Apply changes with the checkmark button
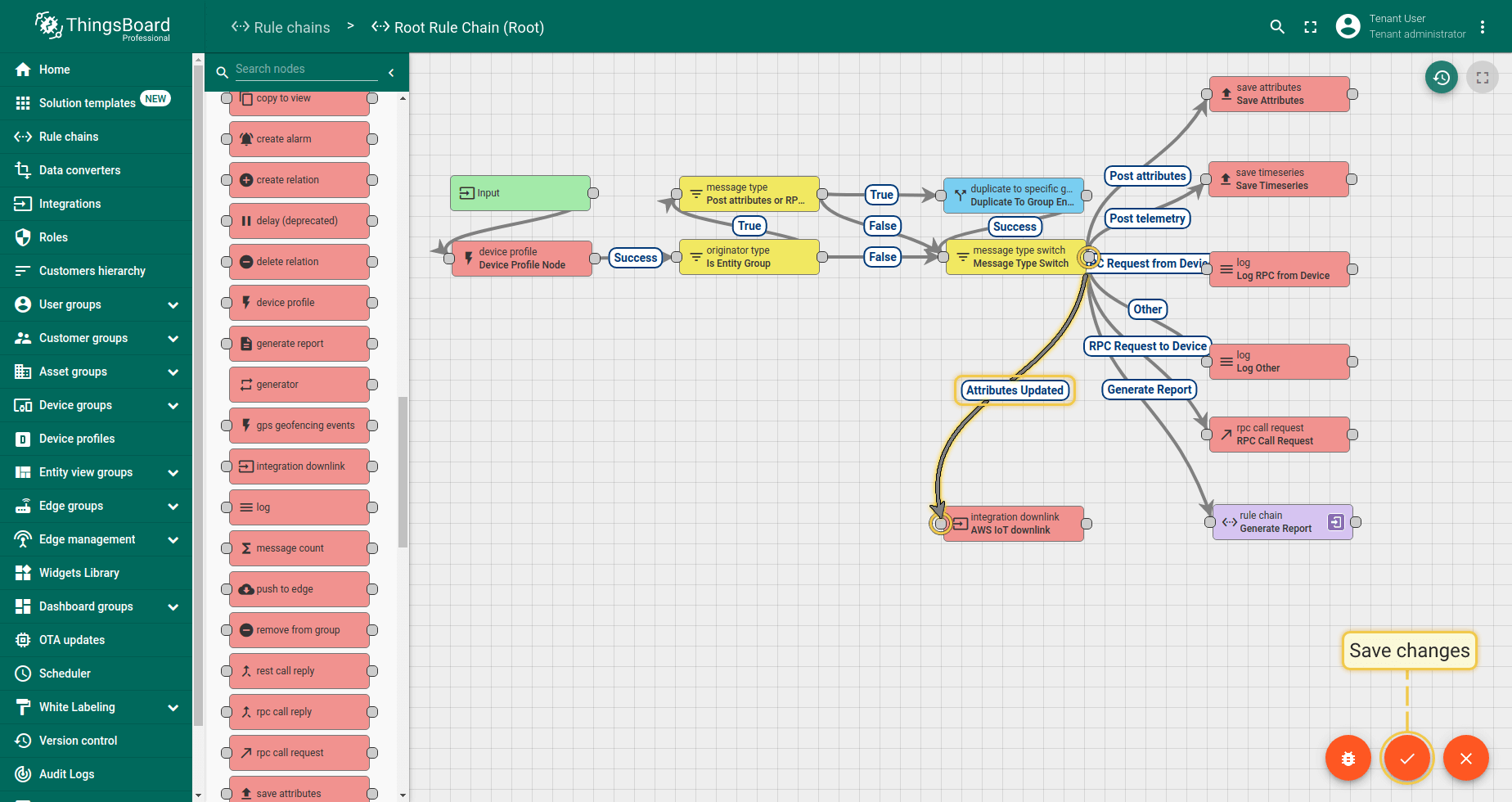 [1406, 759]
